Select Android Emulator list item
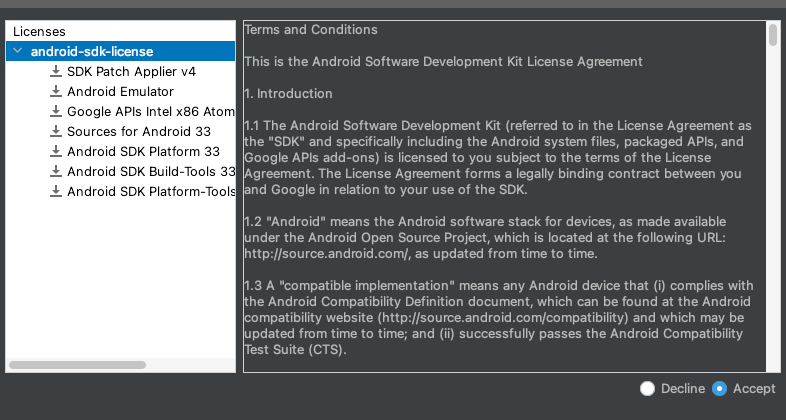786x420 pixels. click(120, 92)
